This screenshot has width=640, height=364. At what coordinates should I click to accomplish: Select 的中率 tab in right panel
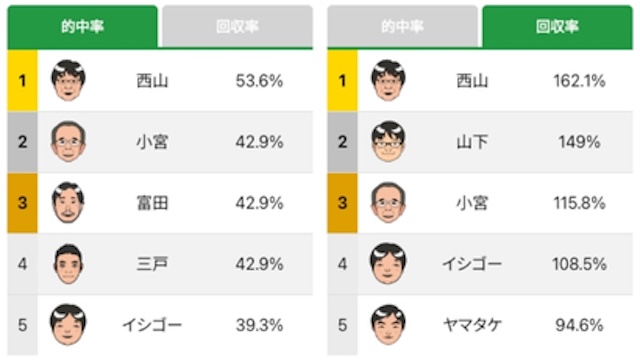point(402,27)
